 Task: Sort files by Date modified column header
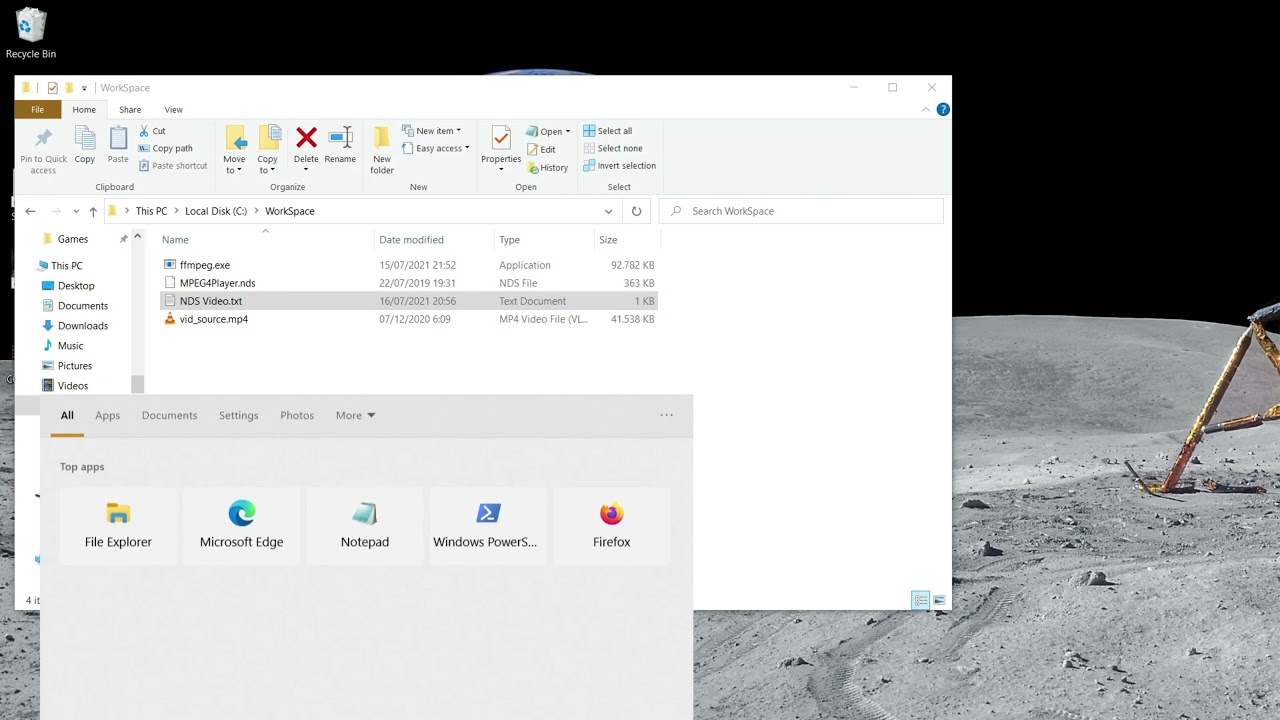pyautogui.click(x=435, y=240)
